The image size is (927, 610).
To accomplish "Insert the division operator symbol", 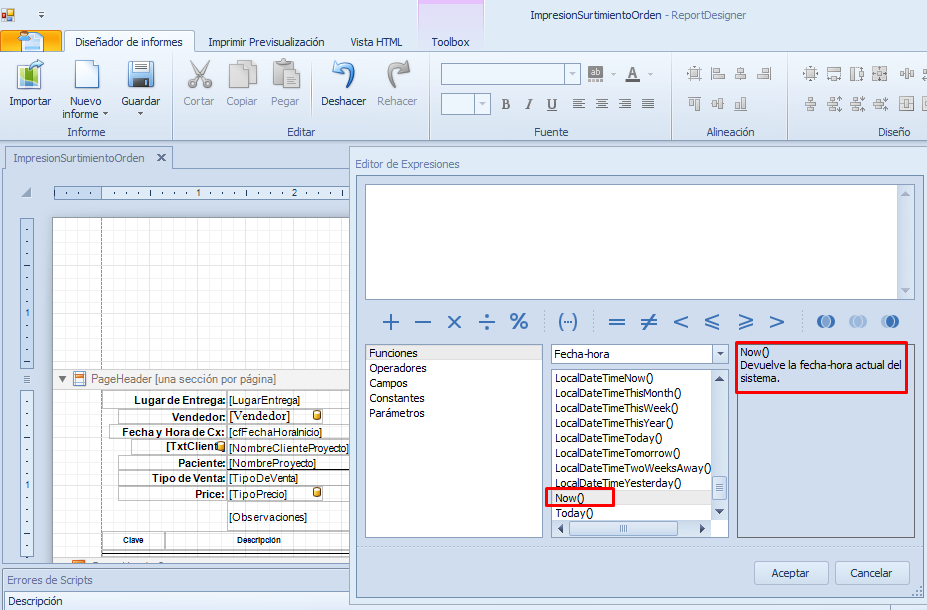I will point(486,322).
